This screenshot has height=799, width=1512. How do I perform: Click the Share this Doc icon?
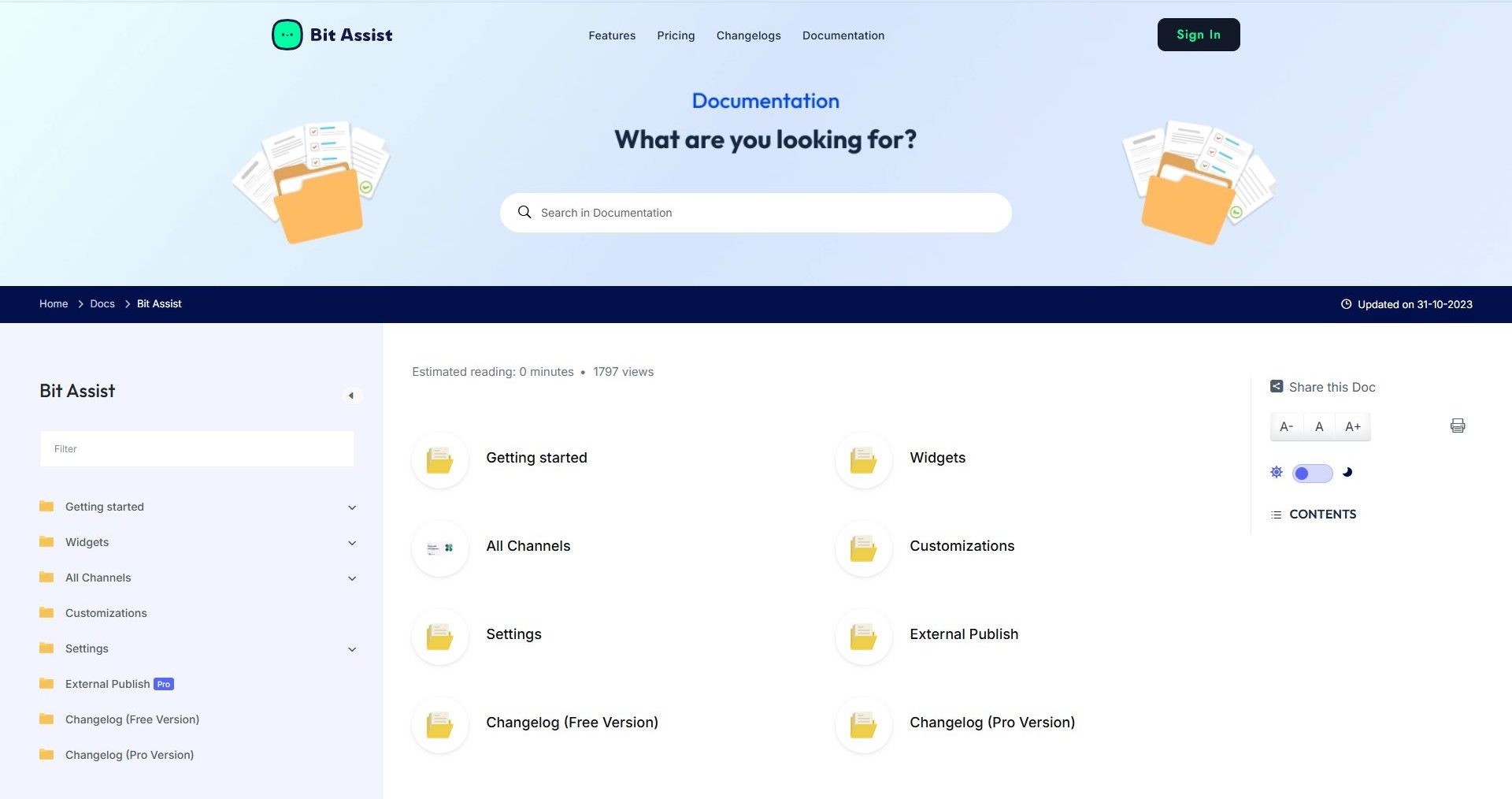pos(1277,387)
